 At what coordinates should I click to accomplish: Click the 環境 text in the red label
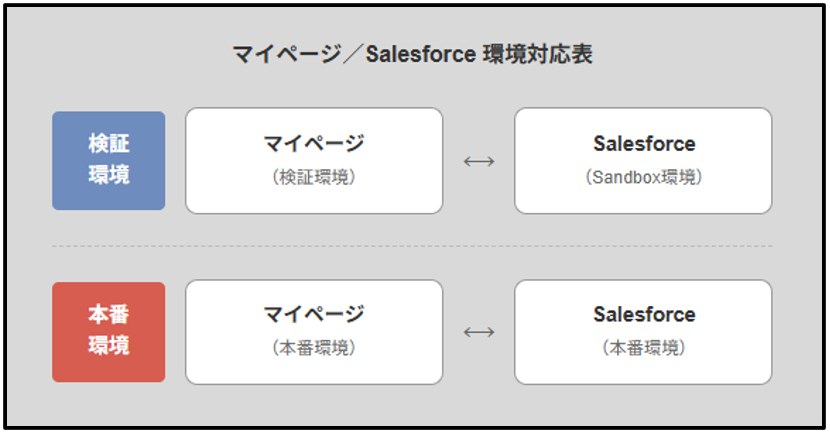click(x=109, y=347)
